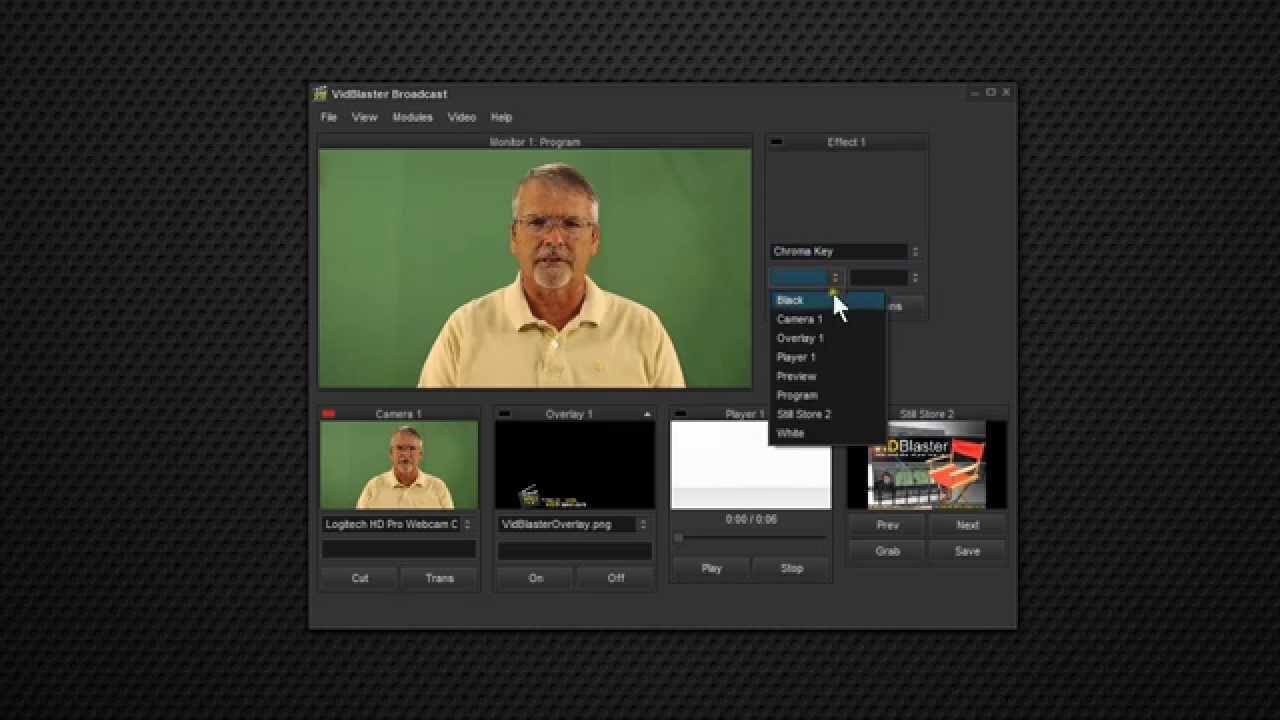
Task: Pick Preview from the source list
Action: click(827, 376)
